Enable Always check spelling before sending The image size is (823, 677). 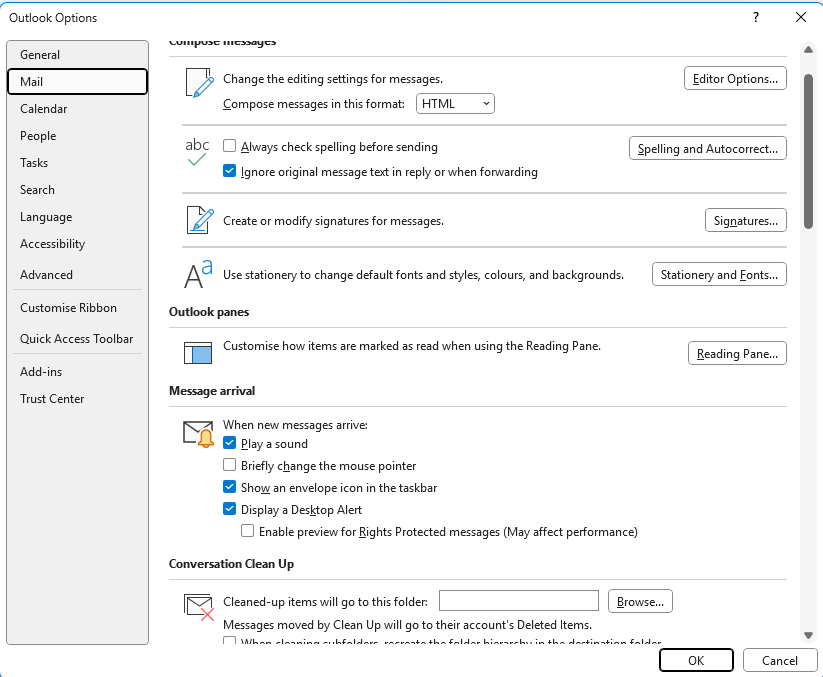[229, 145]
